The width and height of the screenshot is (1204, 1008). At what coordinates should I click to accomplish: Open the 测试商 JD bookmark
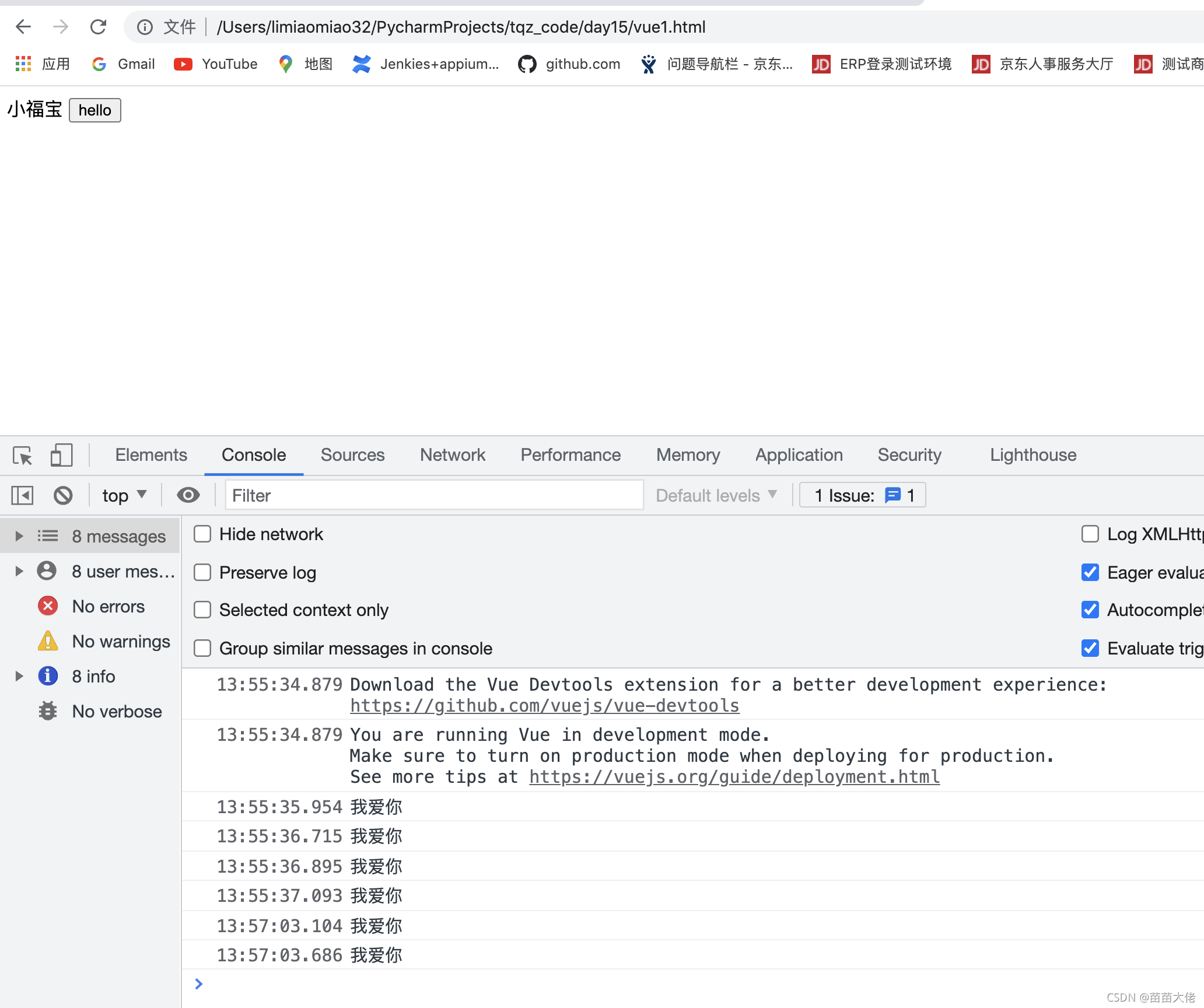[x=1169, y=64]
